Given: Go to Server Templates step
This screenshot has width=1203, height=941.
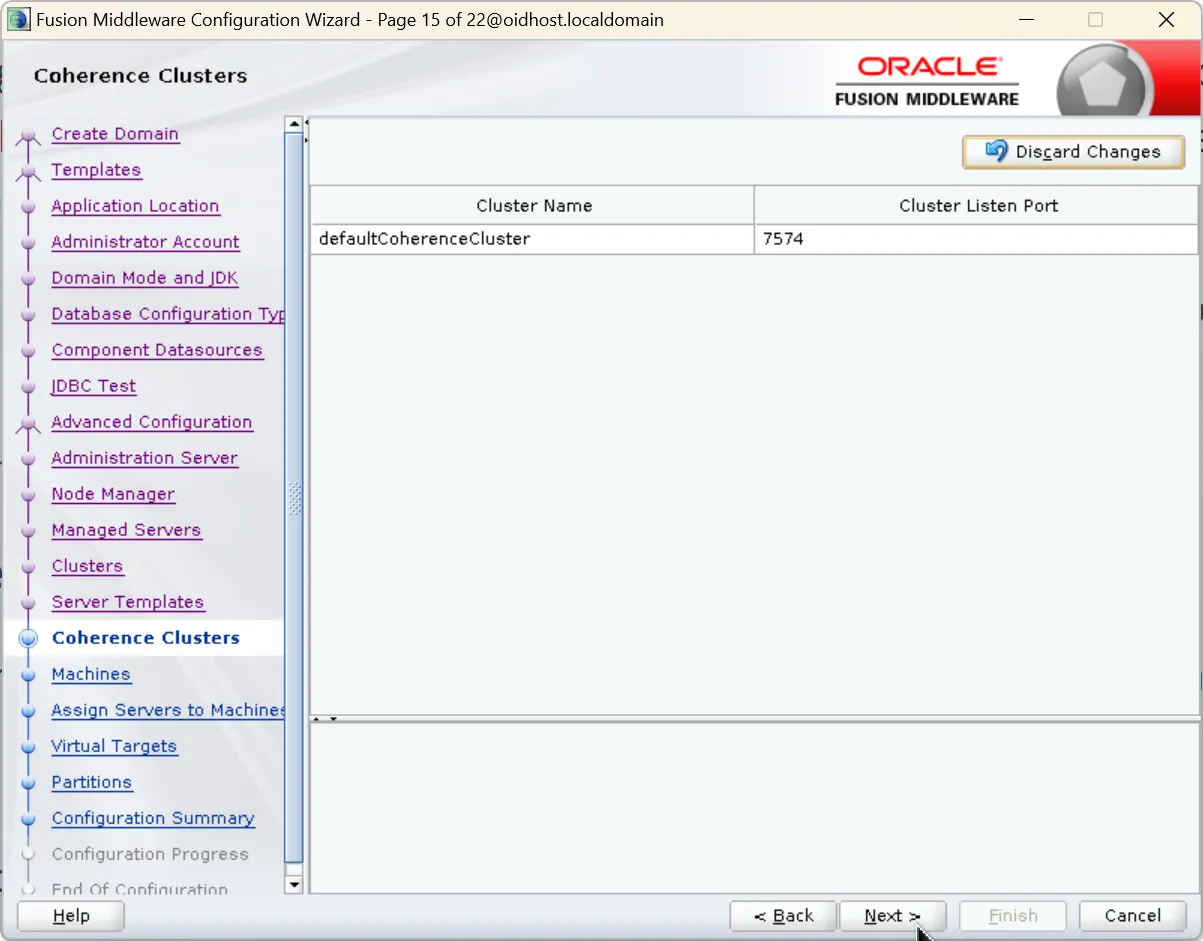Looking at the screenshot, I should point(128,602).
